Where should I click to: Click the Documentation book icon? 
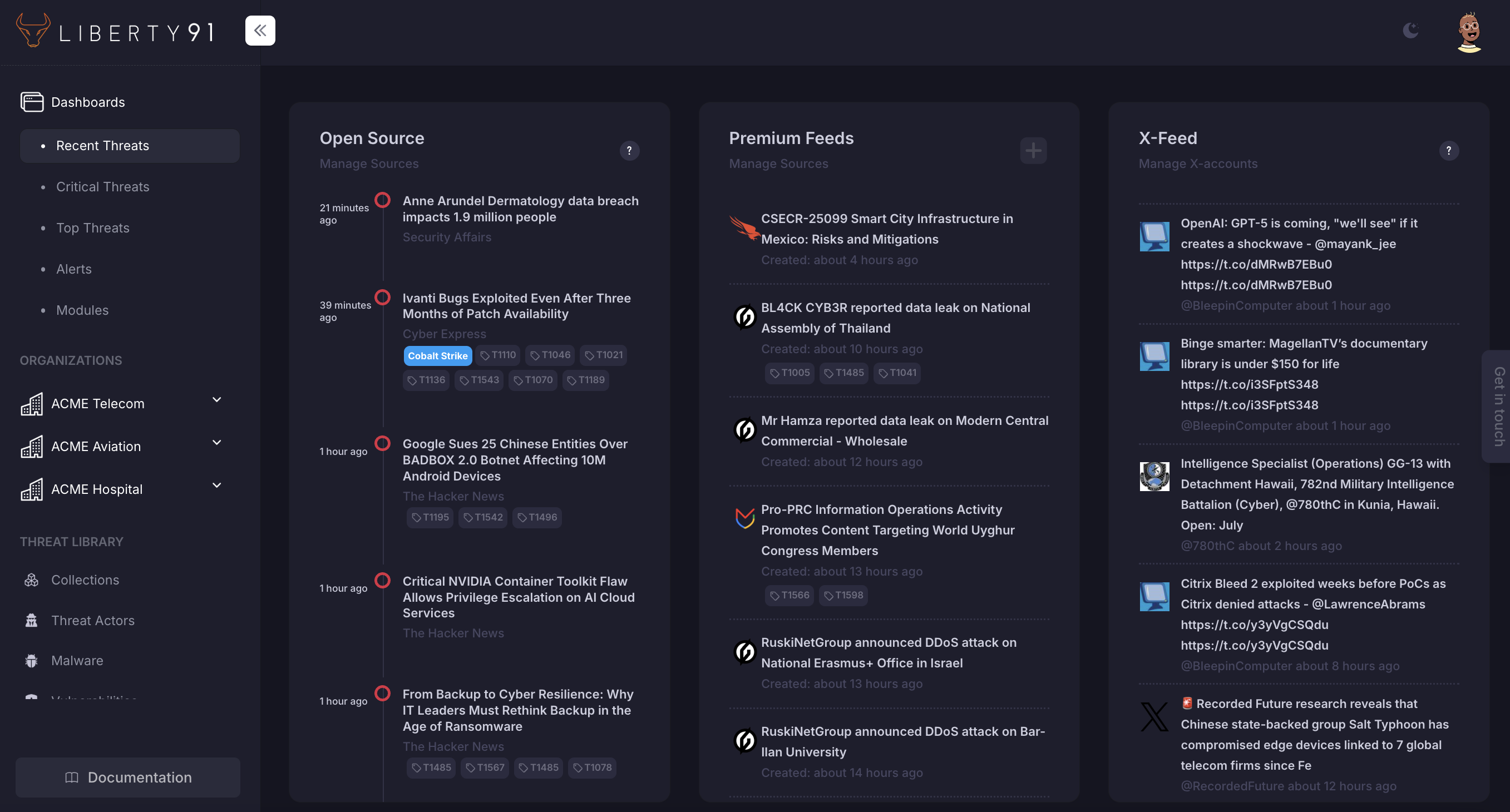[72, 778]
